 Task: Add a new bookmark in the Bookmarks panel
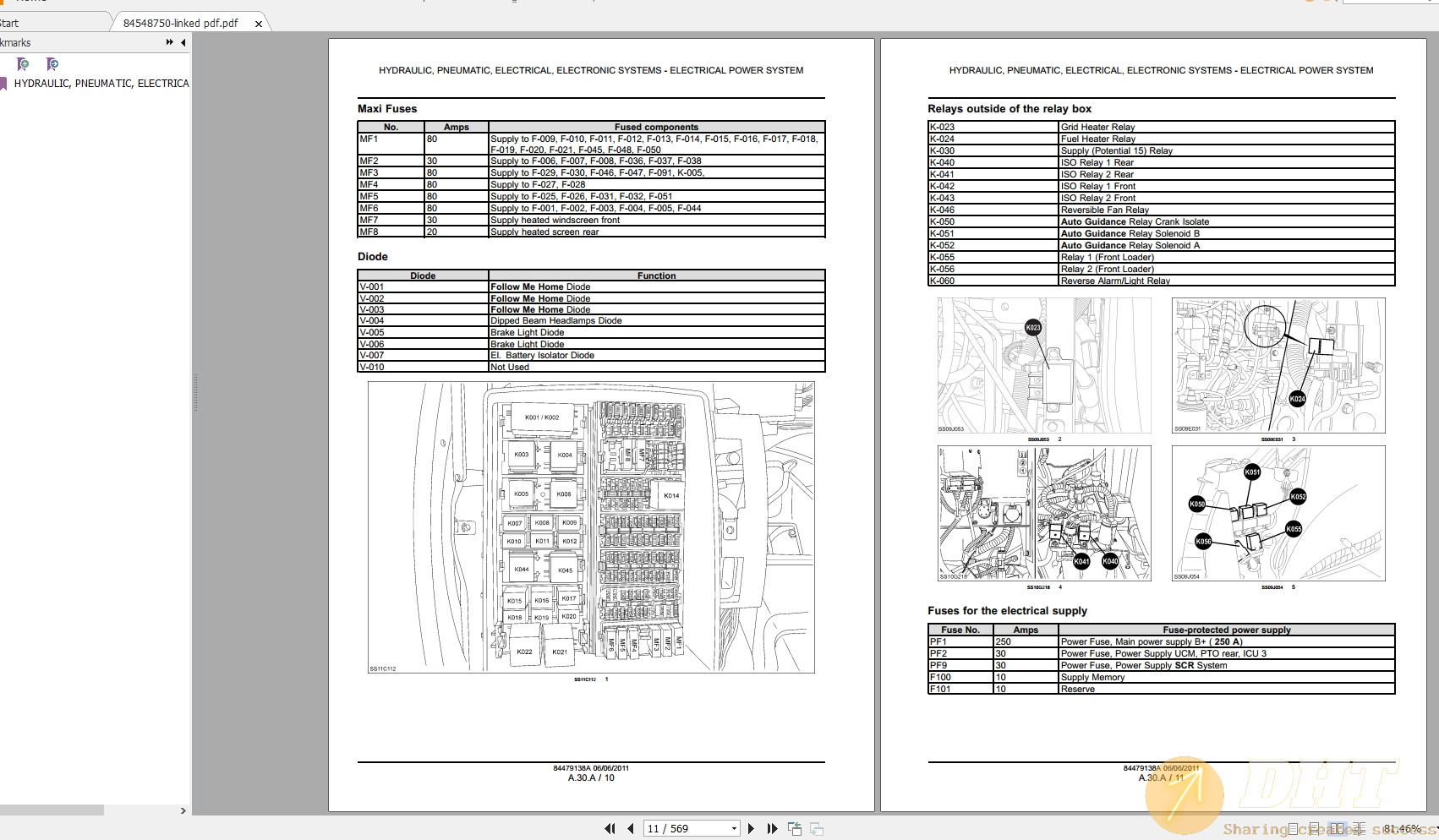click(22, 63)
